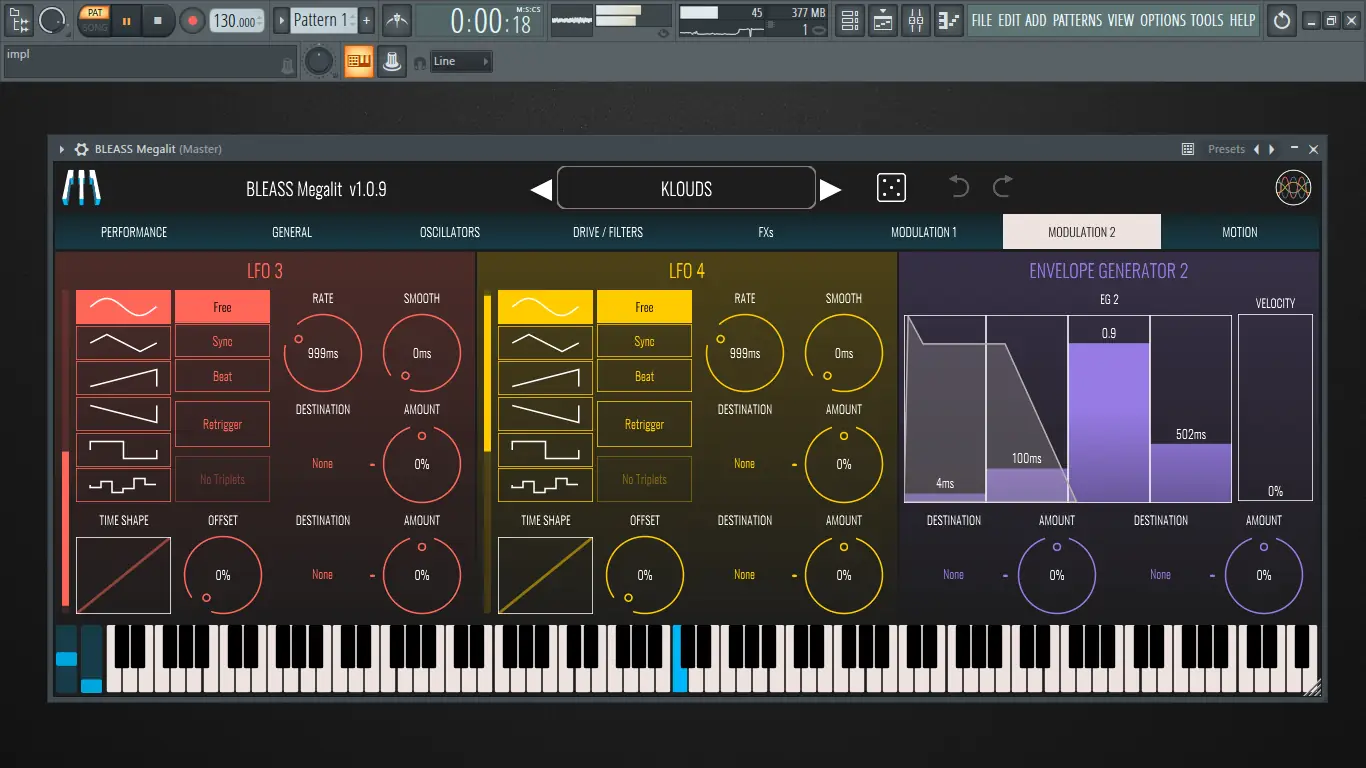Click the LFO 4 Smooth knob

(844, 353)
